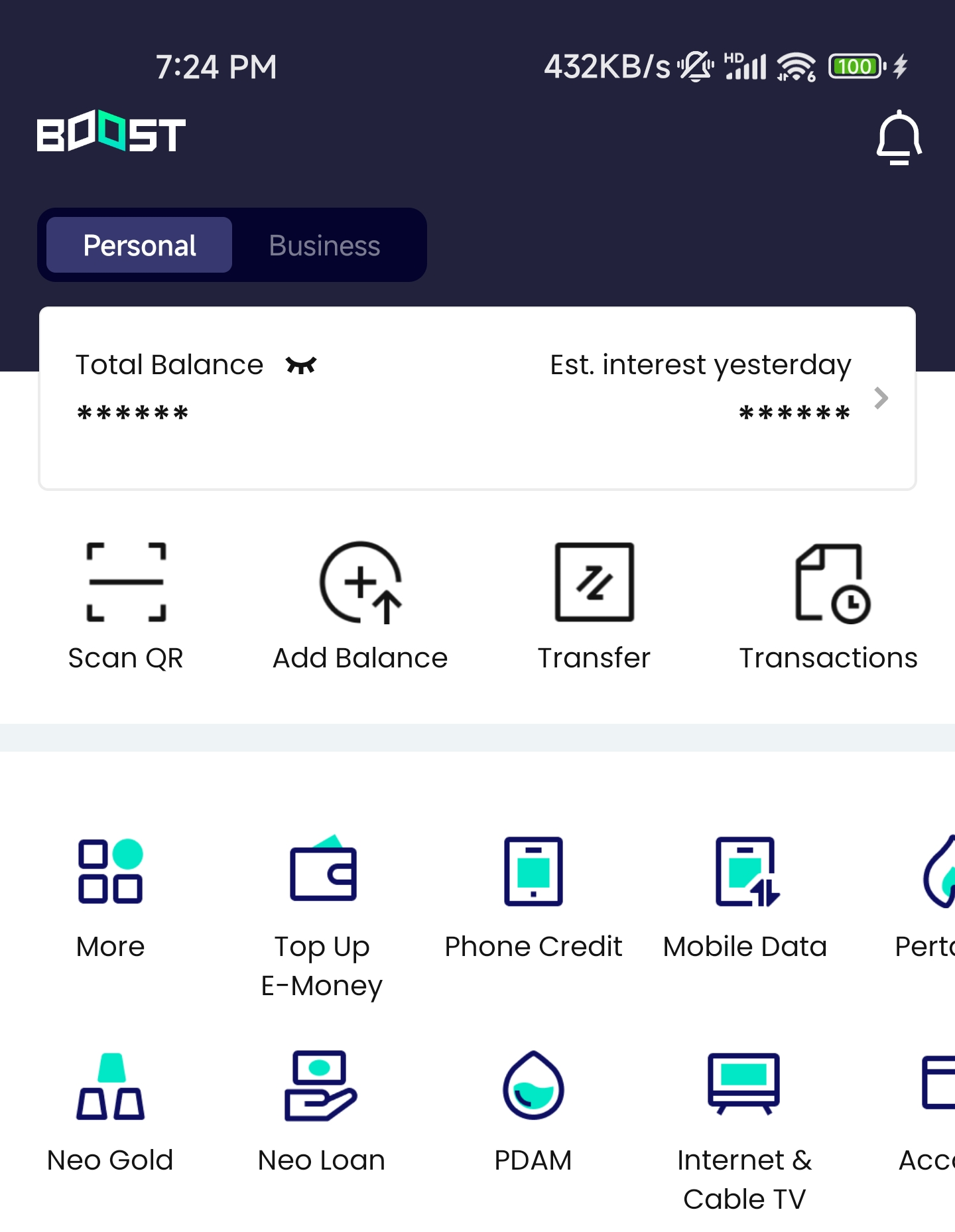955x1232 pixels.
Task: Select the Transfer icon
Action: click(594, 582)
